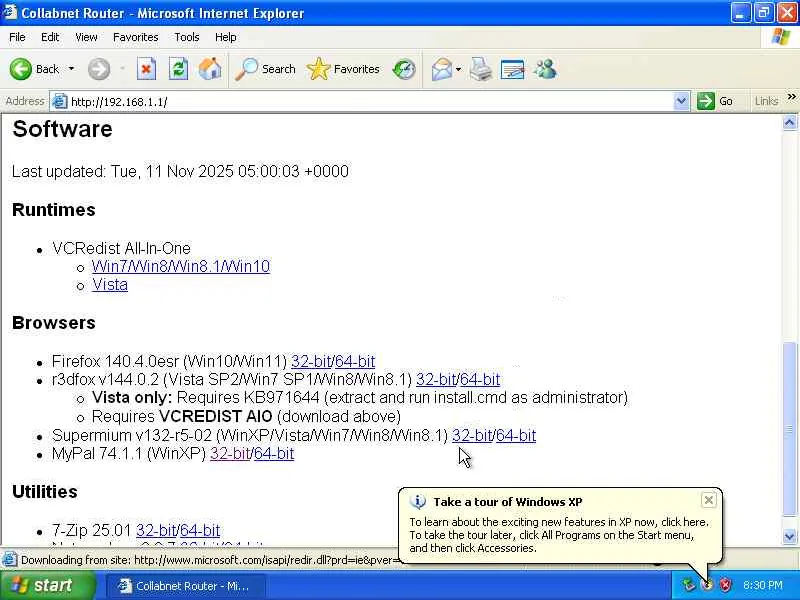
Task: Open the Favorites star toolbar button
Action: pos(343,69)
